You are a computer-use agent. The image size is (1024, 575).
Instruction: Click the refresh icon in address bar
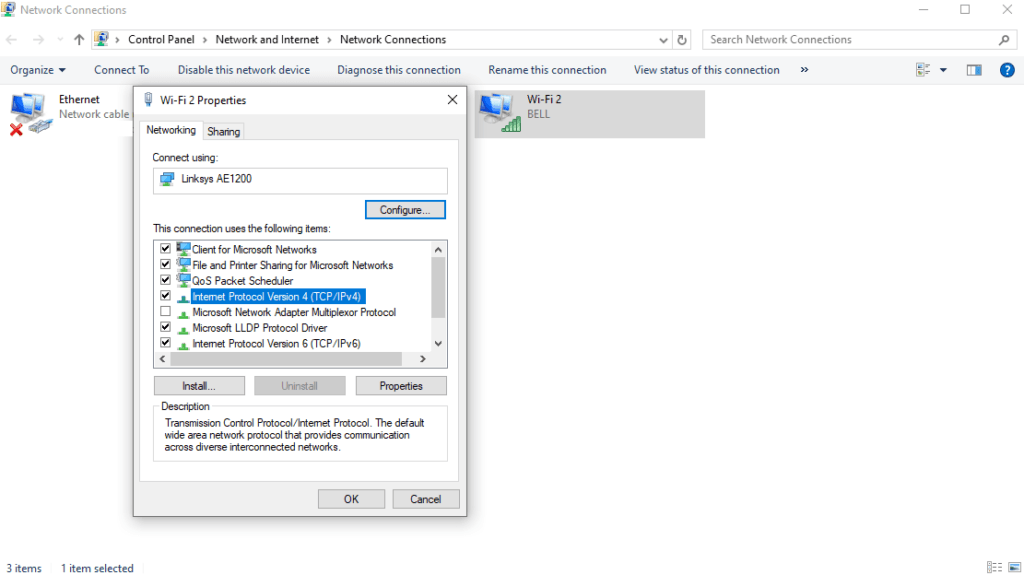tap(682, 40)
